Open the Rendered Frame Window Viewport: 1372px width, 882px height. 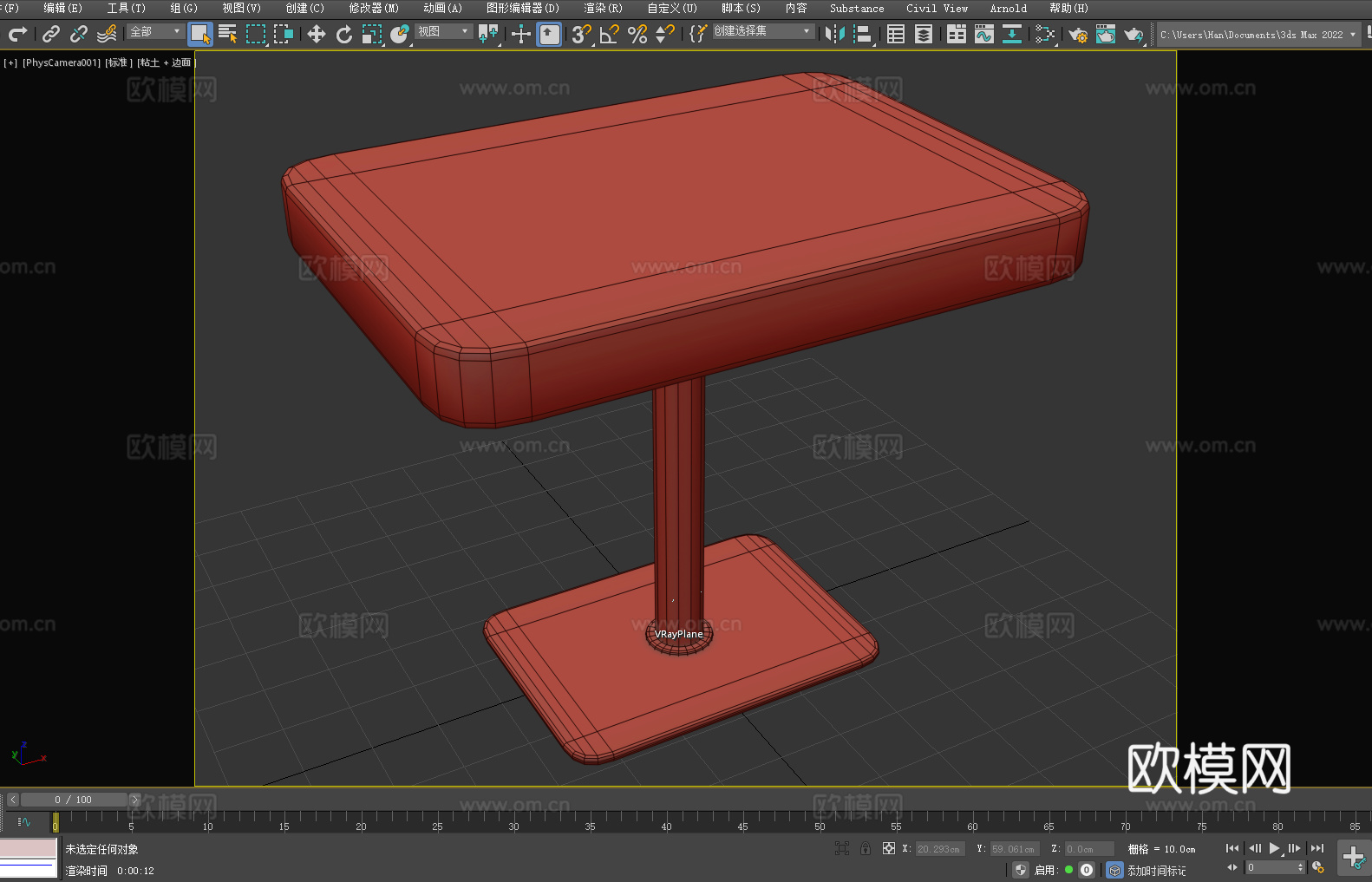(x=1105, y=34)
